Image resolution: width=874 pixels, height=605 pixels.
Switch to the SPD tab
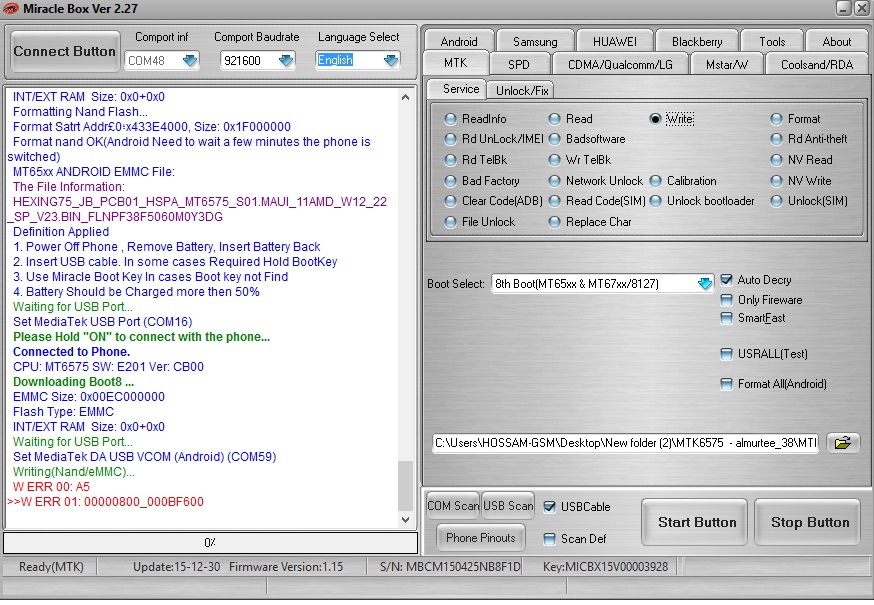(x=519, y=64)
